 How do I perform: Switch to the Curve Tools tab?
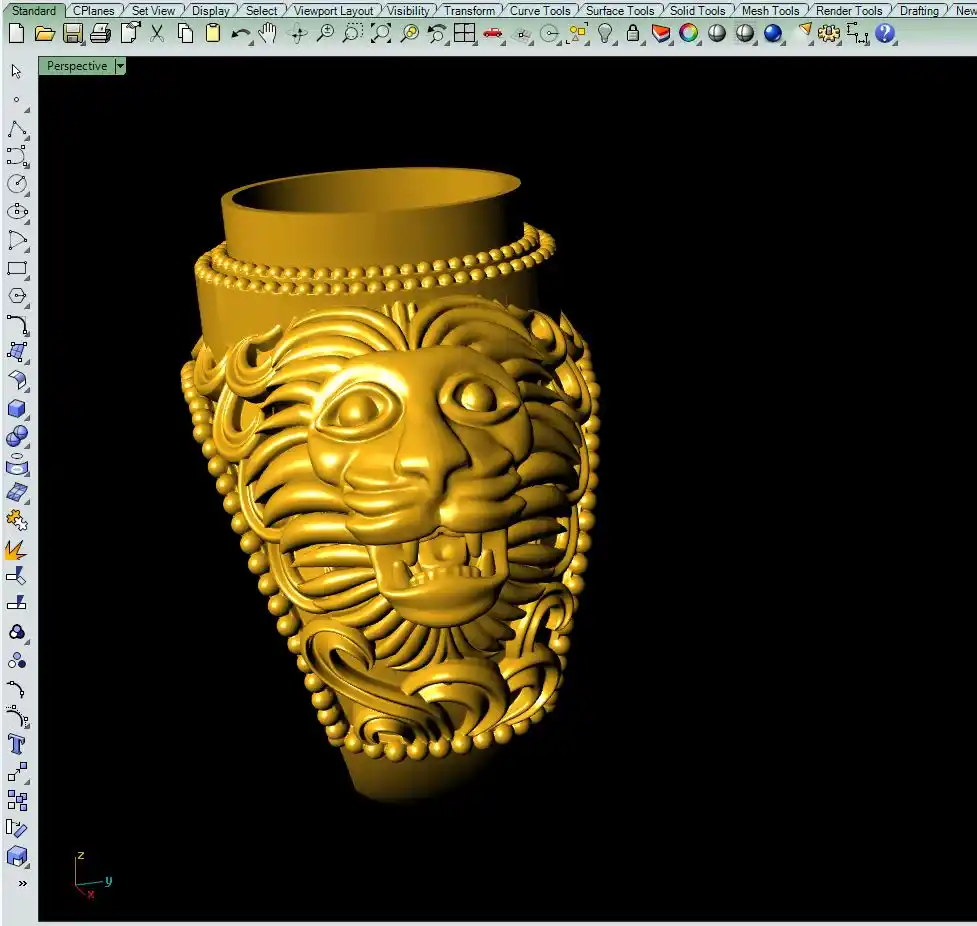(540, 11)
